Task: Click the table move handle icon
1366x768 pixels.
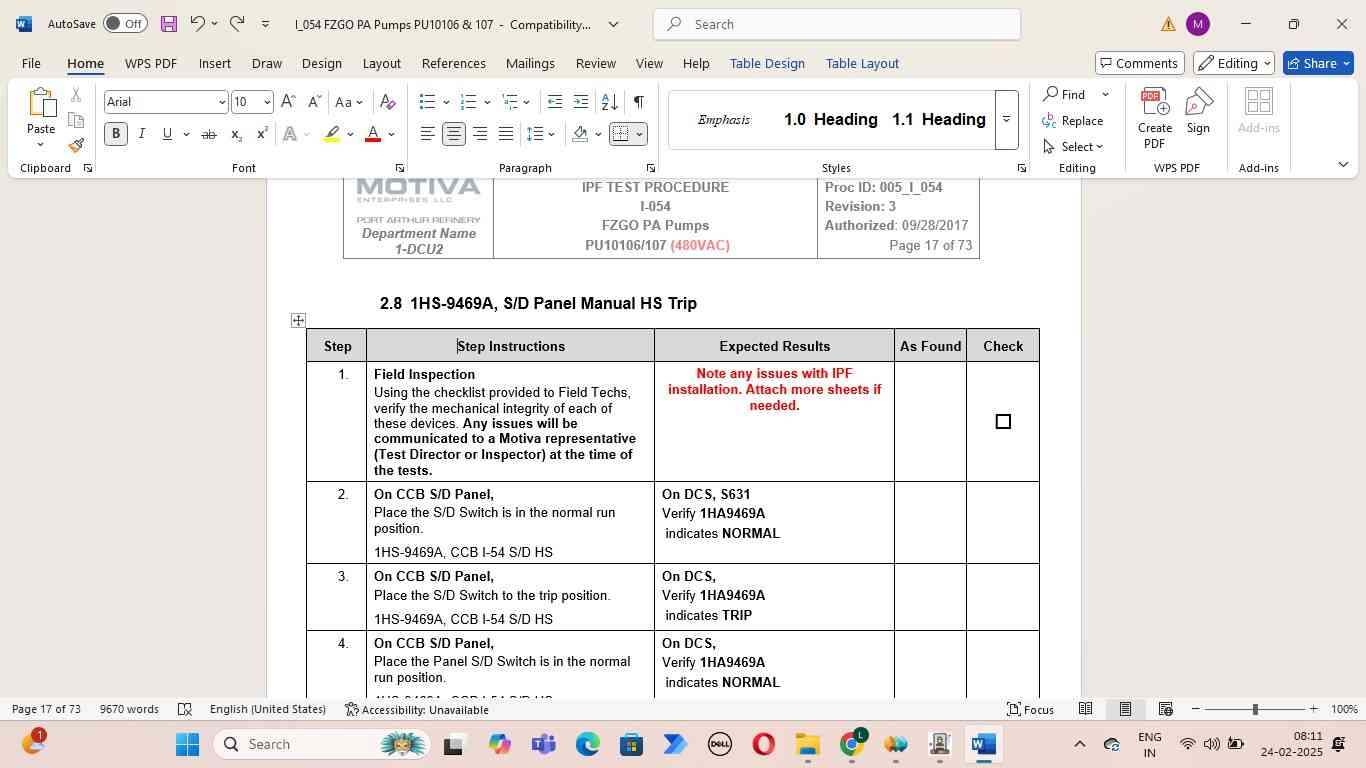Action: [298, 320]
